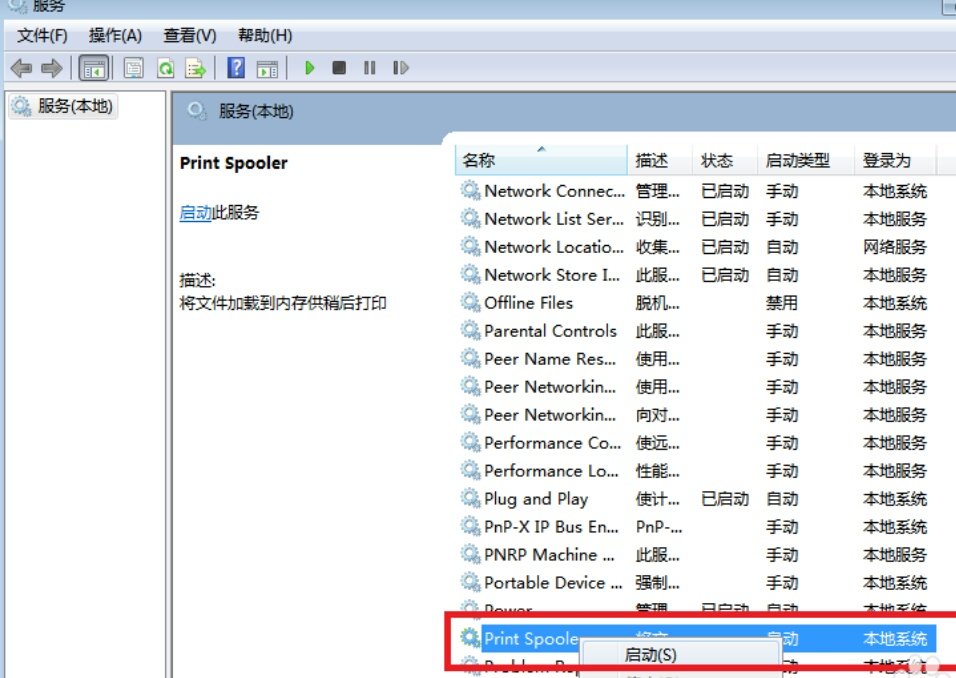Click the Refresh toolbar icon
The height and width of the screenshot is (678, 956).
pyautogui.click(x=165, y=68)
